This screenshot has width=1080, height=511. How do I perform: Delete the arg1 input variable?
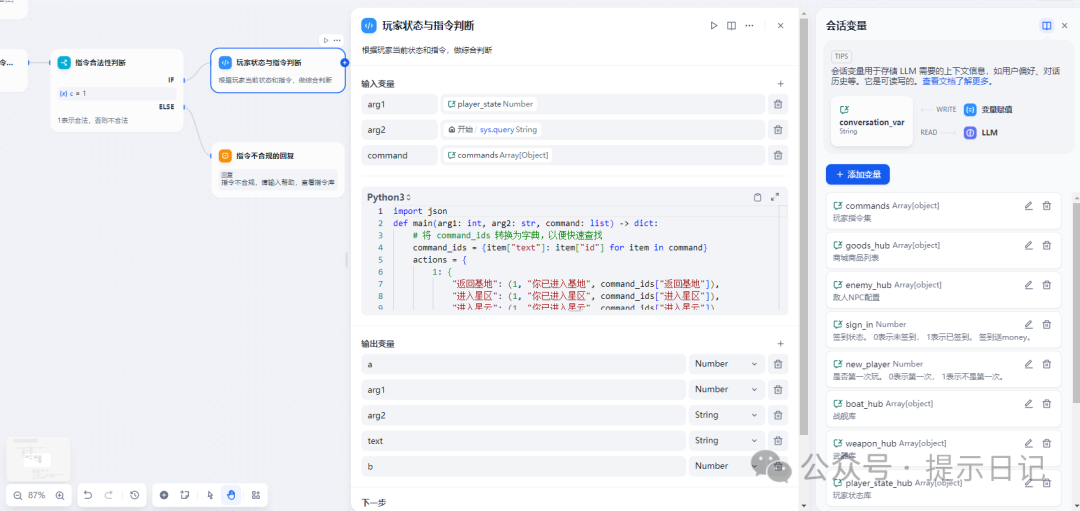pyautogui.click(x=777, y=104)
